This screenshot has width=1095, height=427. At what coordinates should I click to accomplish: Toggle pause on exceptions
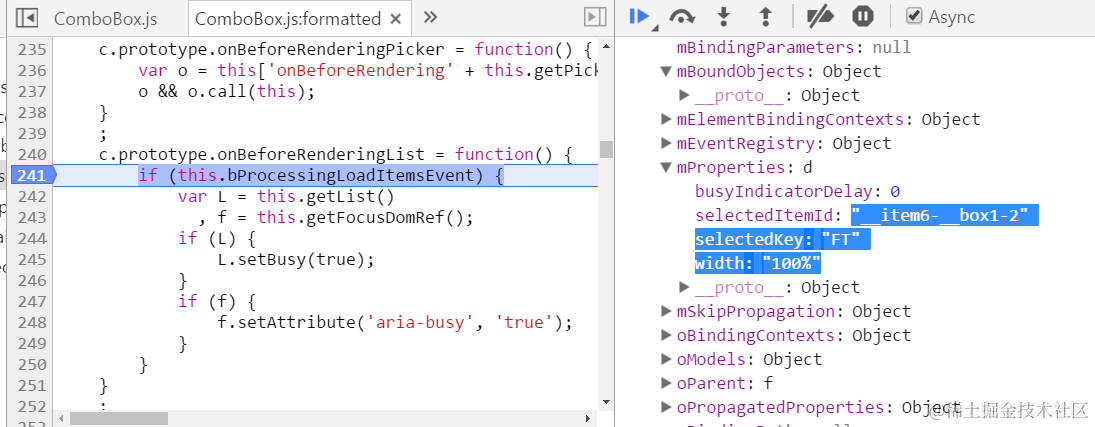click(x=863, y=17)
